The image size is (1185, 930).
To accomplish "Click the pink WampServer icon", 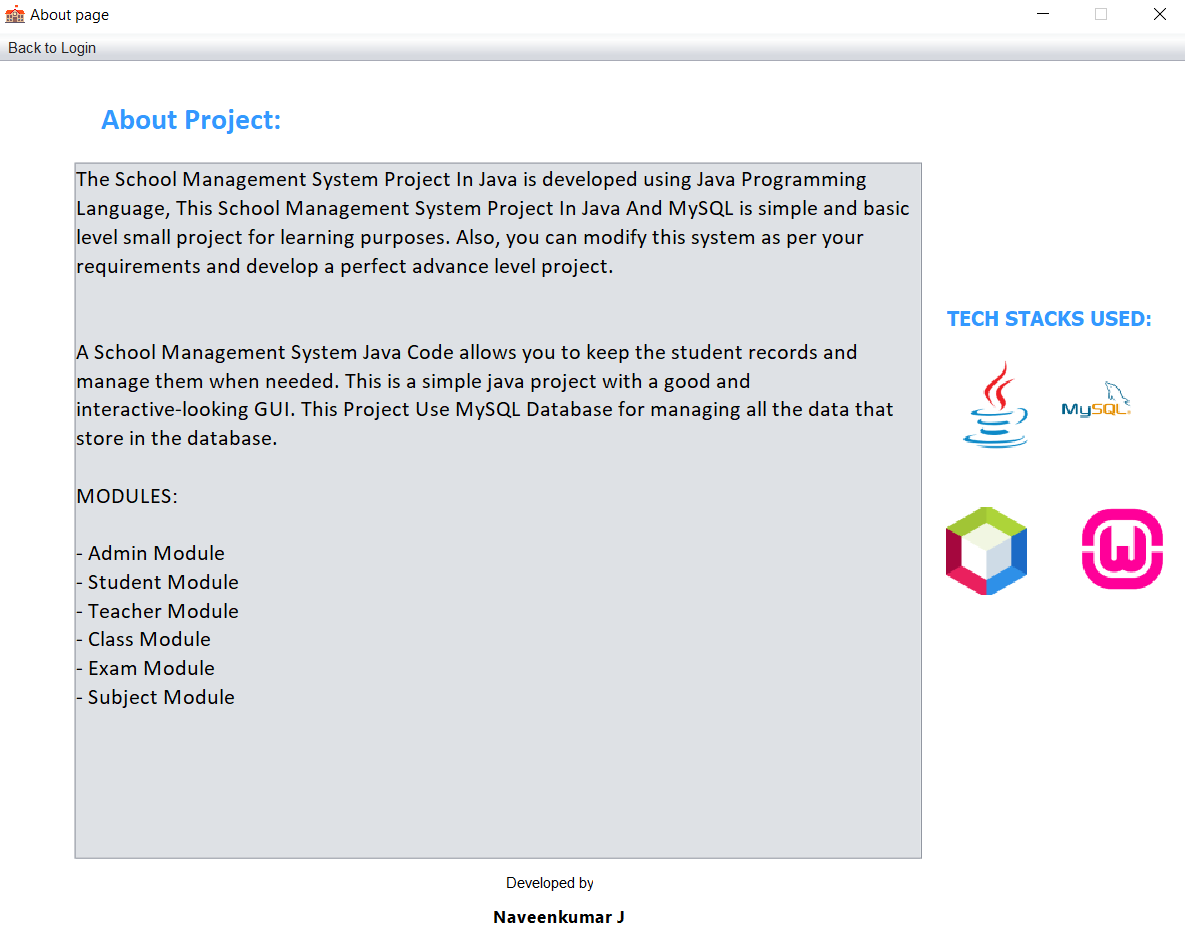I will 1122,549.
